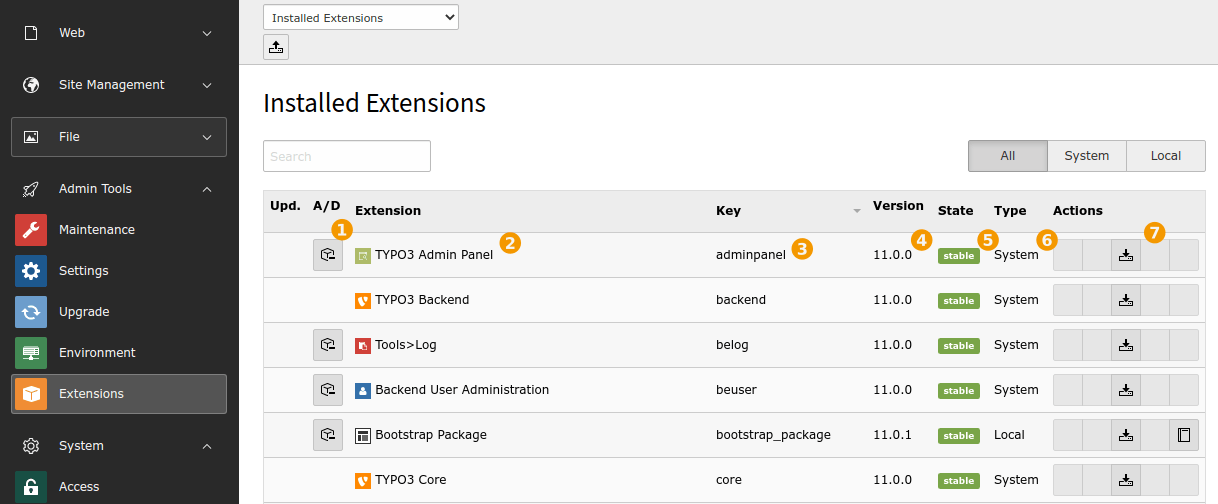Deactivate the Tools>Log extension
Viewport: 1218px width, 504px height.
tap(328, 345)
